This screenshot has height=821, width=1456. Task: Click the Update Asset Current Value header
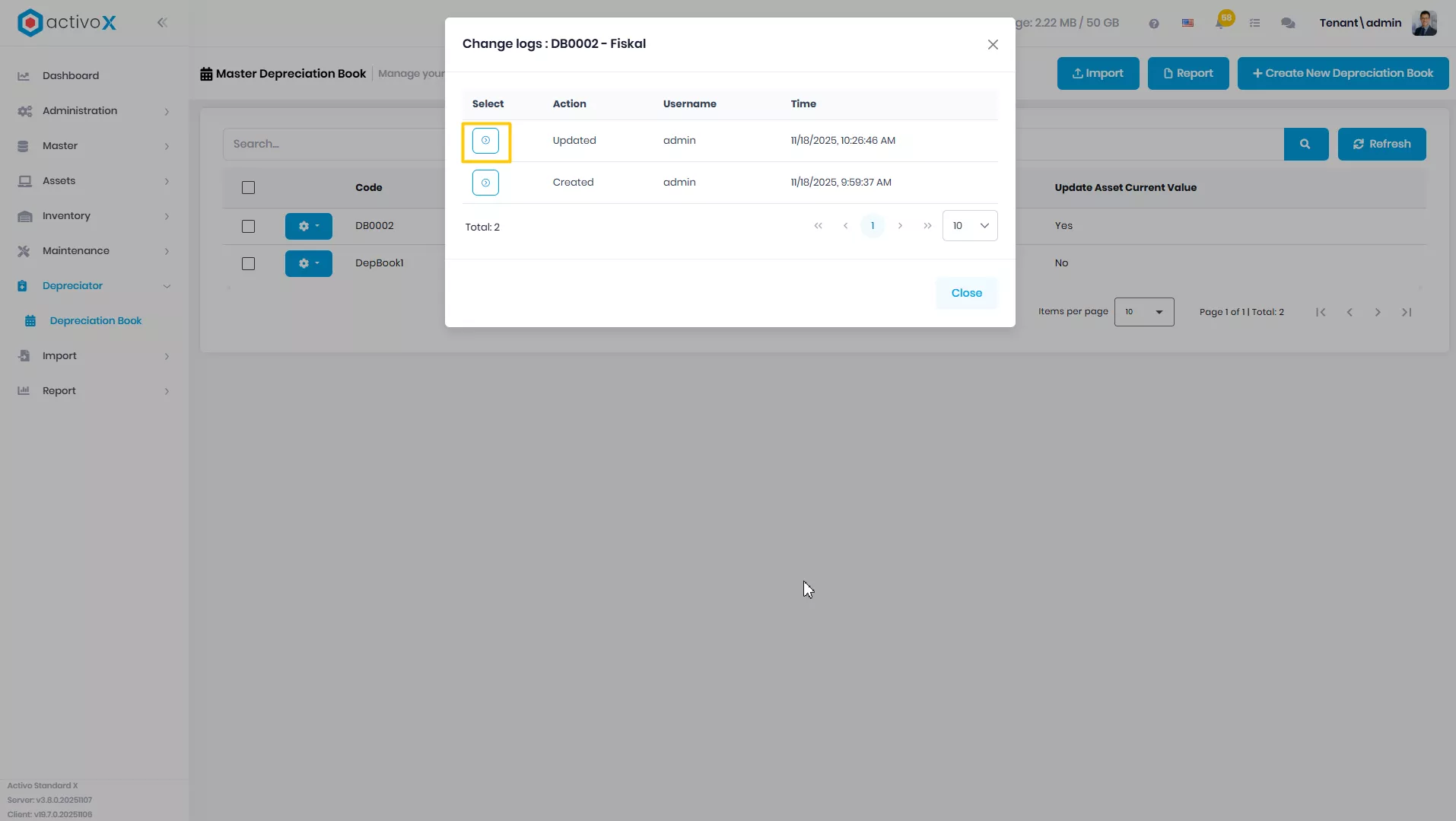(x=1125, y=188)
